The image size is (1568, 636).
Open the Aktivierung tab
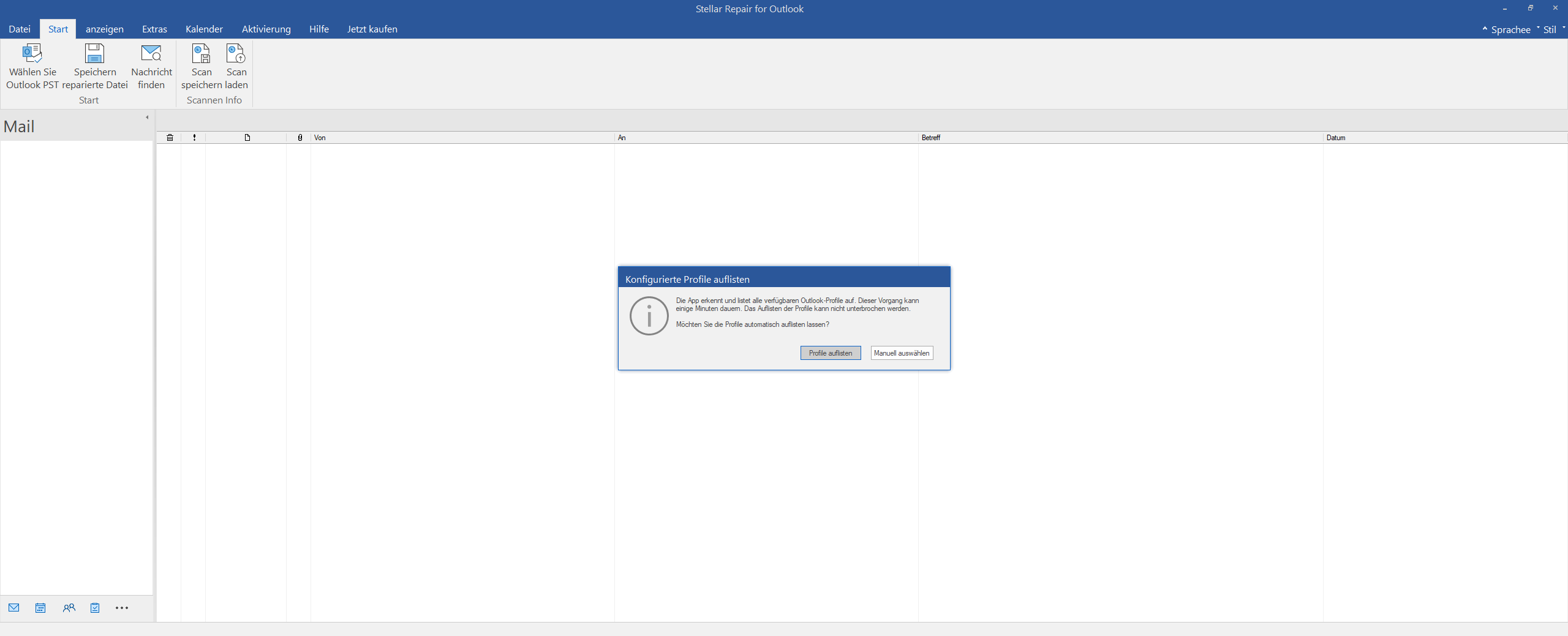click(x=266, y=29)
